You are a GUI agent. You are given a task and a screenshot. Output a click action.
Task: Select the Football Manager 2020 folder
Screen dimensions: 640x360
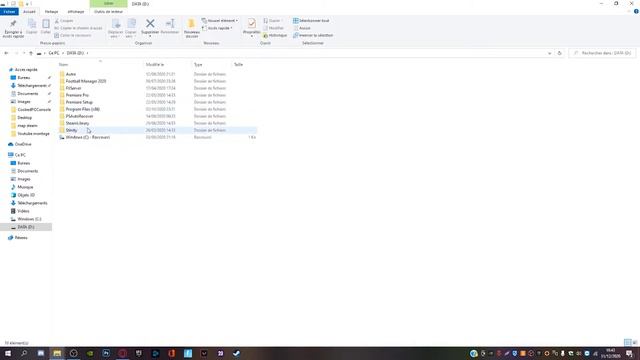tap(86, 81)
